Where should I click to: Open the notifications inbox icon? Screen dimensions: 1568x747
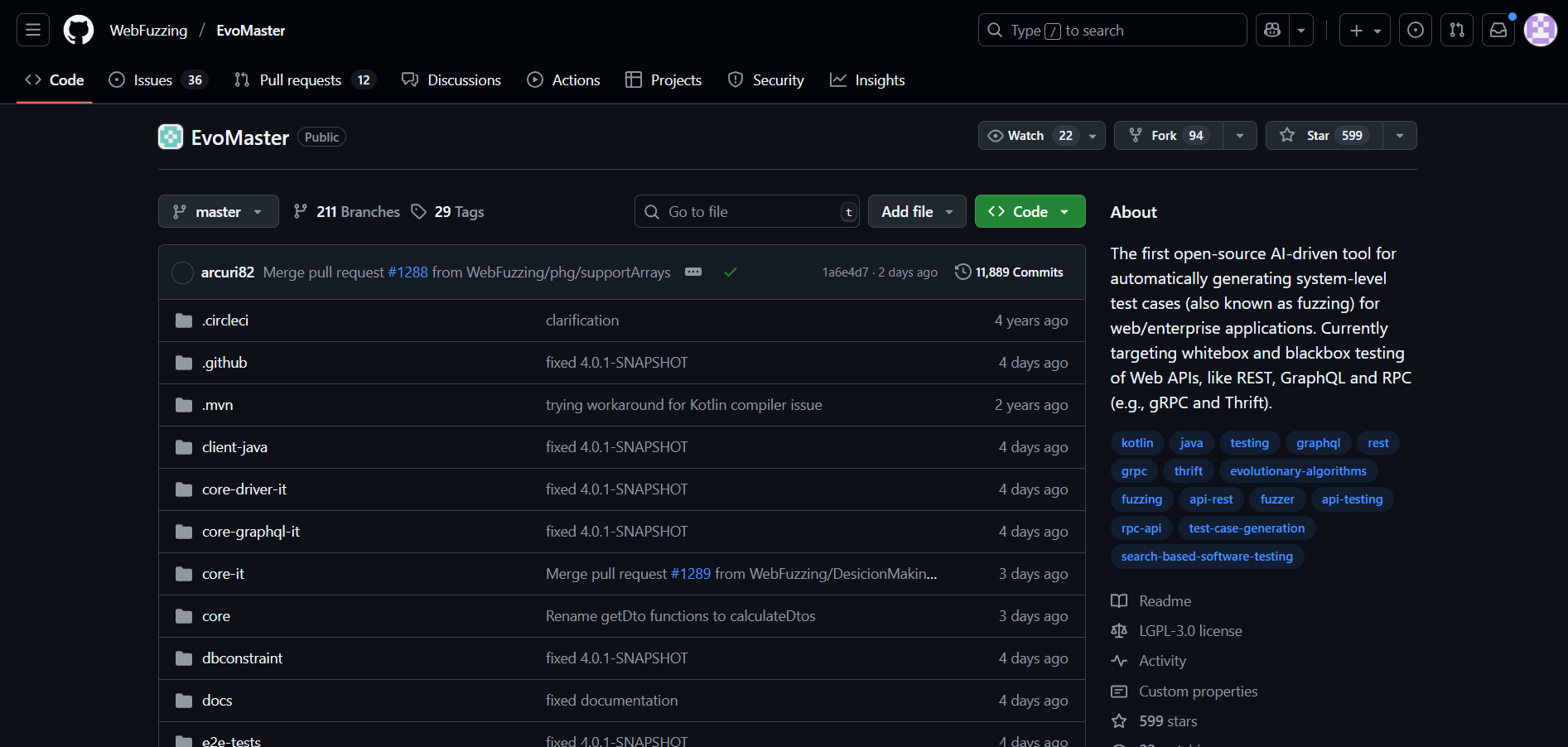pos(1498,30)
